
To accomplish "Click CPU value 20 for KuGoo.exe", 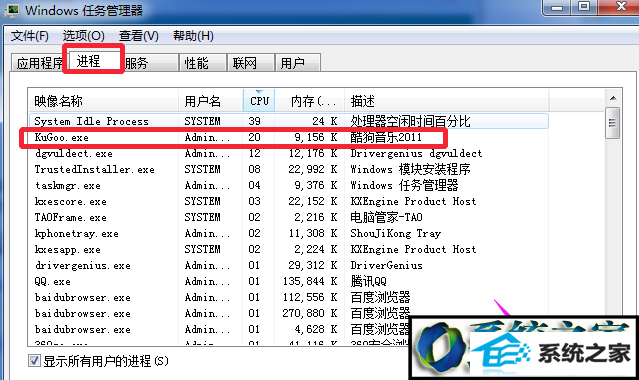I will coord(254,137).
